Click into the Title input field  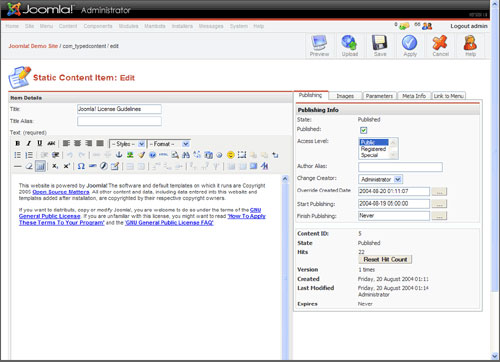tap(119, 109)
